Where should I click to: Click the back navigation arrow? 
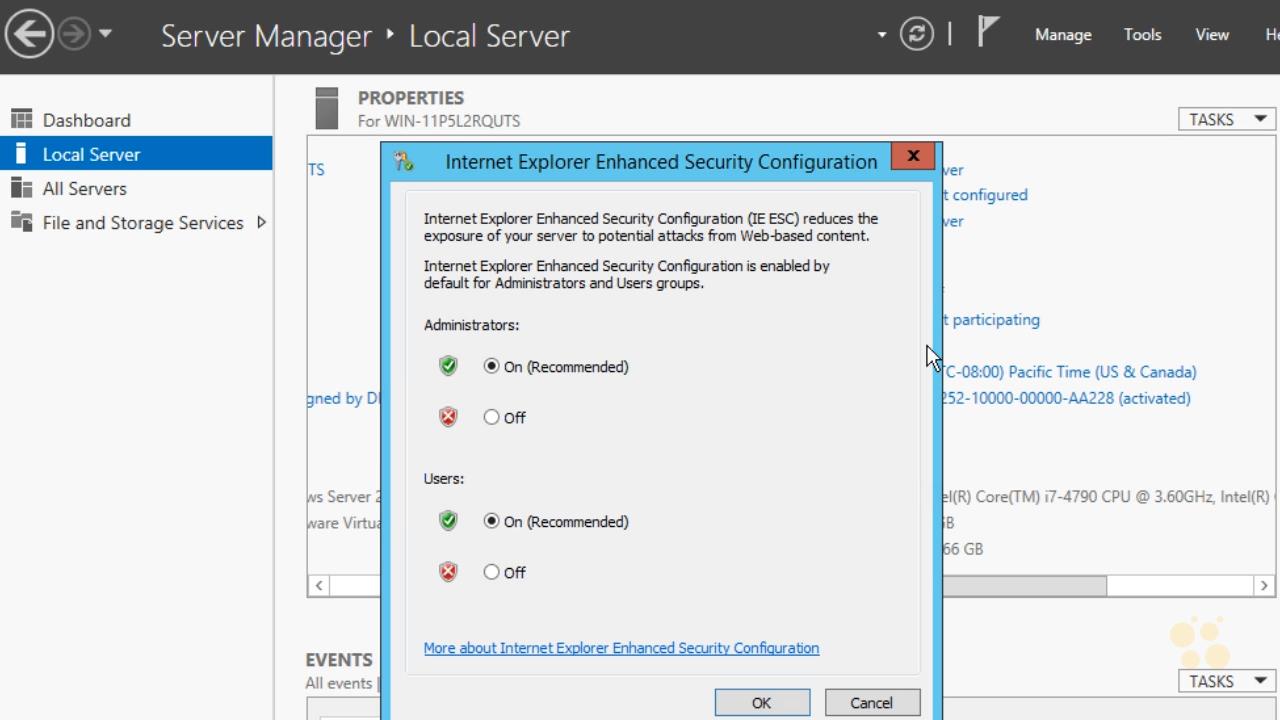tap(29, 35)
